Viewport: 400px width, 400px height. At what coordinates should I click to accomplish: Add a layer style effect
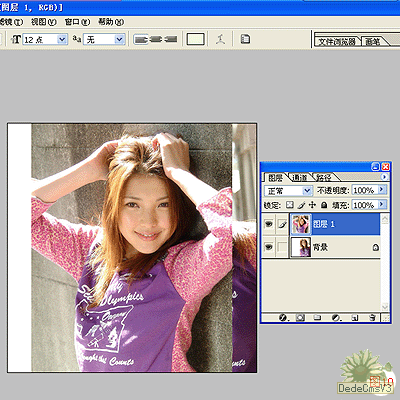click(x=283, y=317)
